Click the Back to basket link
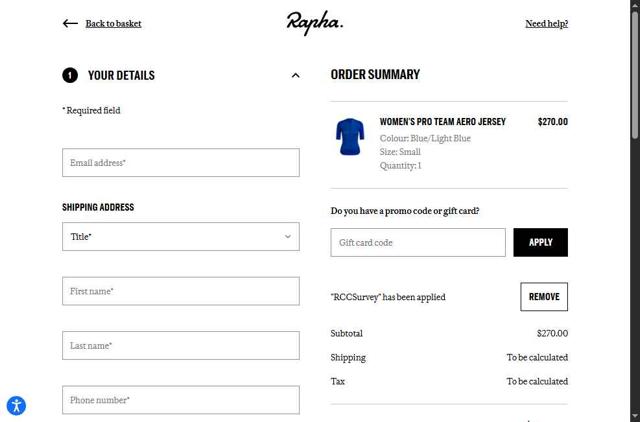640x422 pixels. (113, 23)
